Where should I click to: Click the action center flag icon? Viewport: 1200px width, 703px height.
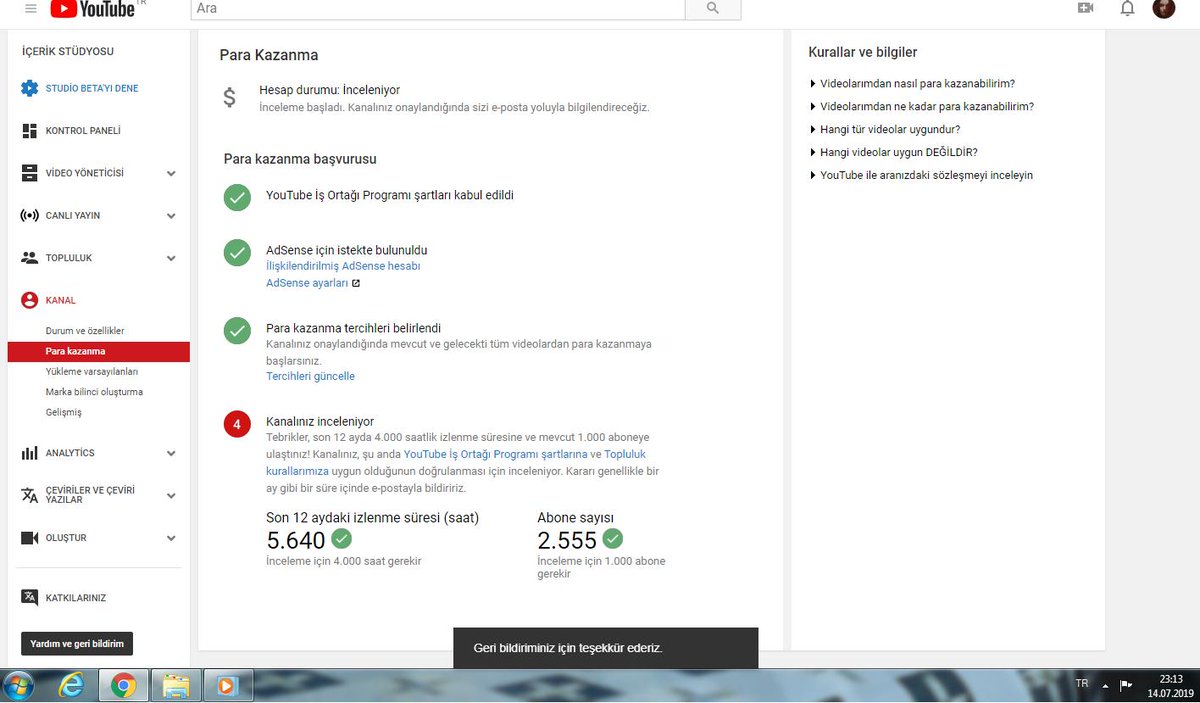[1126, 685]
